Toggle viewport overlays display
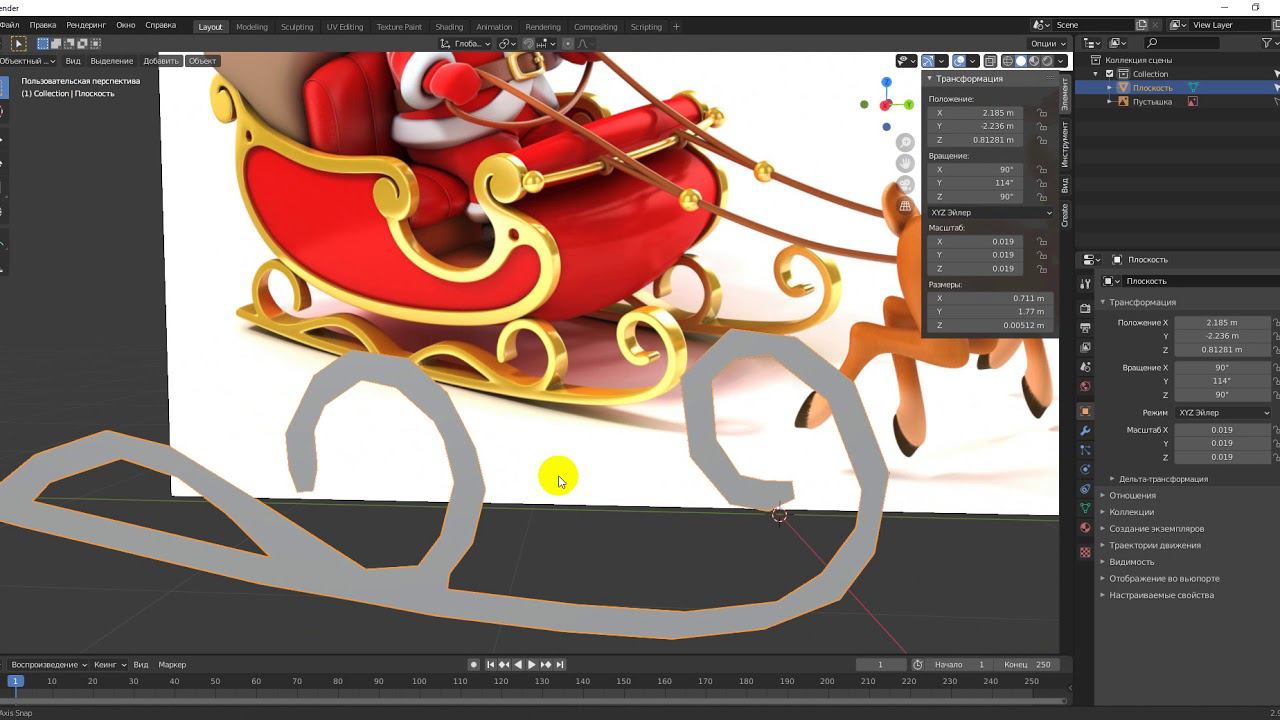 click(959, 61)
